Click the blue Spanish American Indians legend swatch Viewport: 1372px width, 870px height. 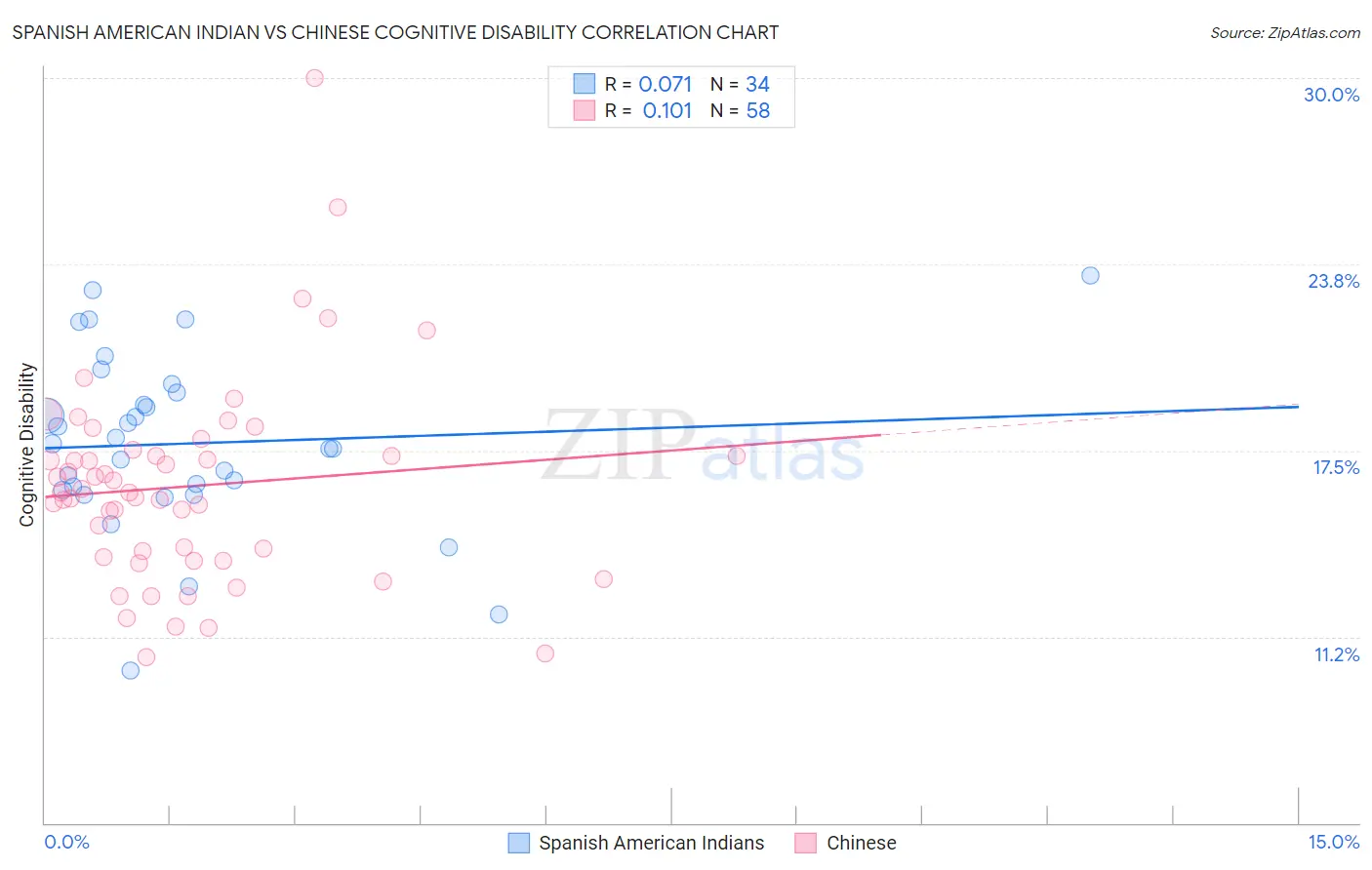(x=519, y=843)
